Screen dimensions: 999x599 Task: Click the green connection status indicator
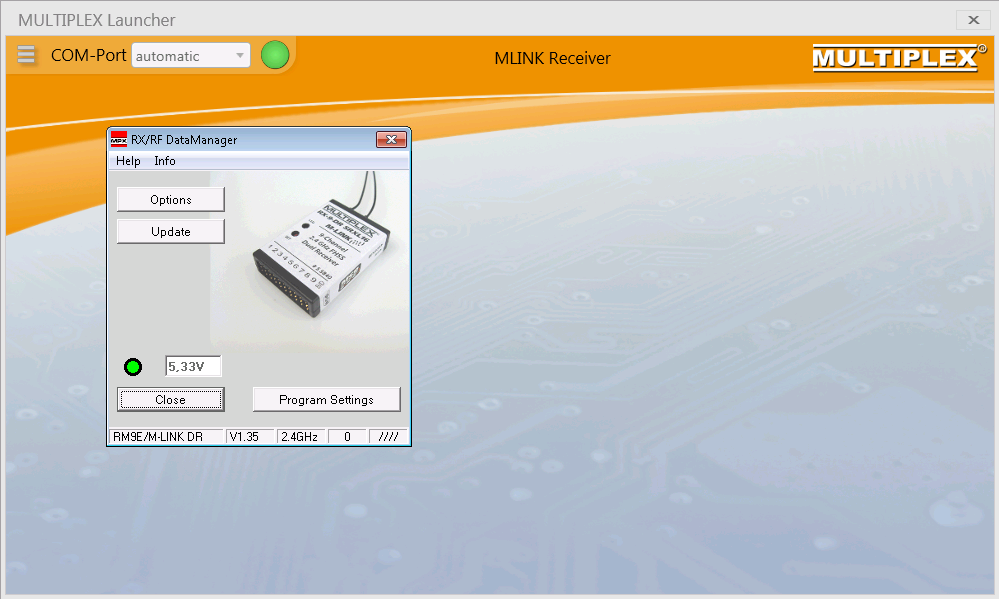pyautogui.click(x=275, y=56)
